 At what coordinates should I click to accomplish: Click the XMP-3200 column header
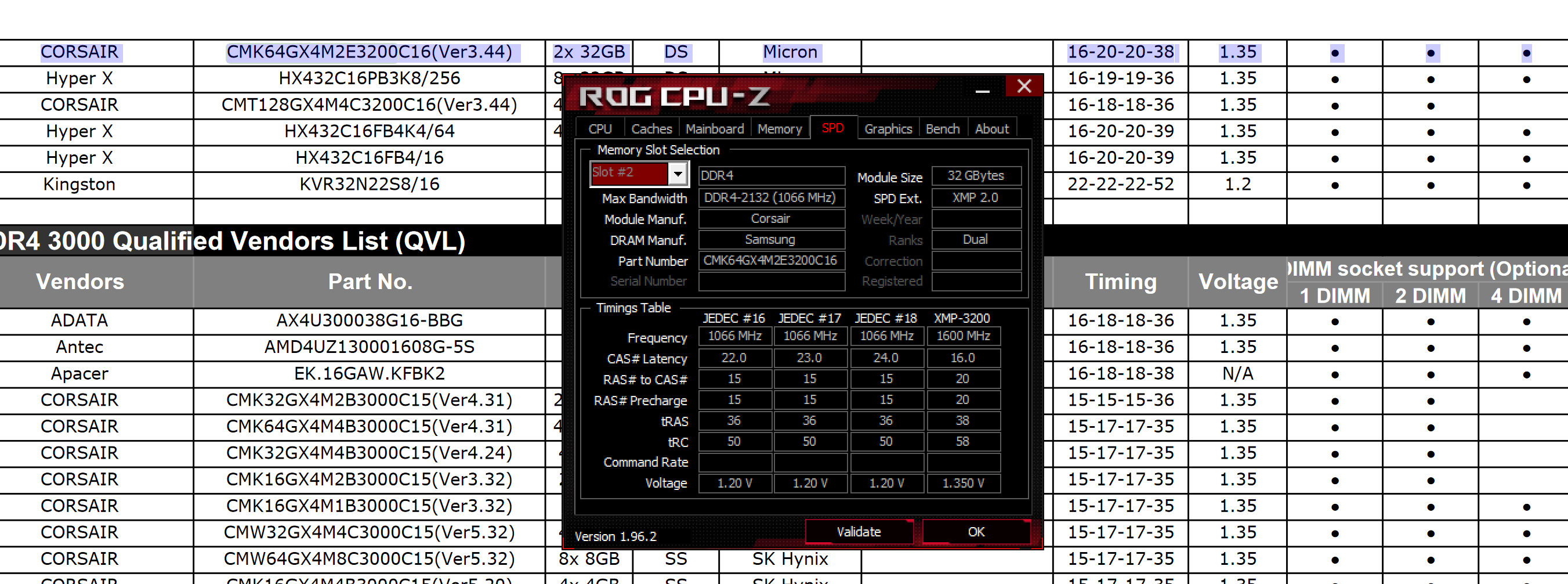click(x=962, y=318)
